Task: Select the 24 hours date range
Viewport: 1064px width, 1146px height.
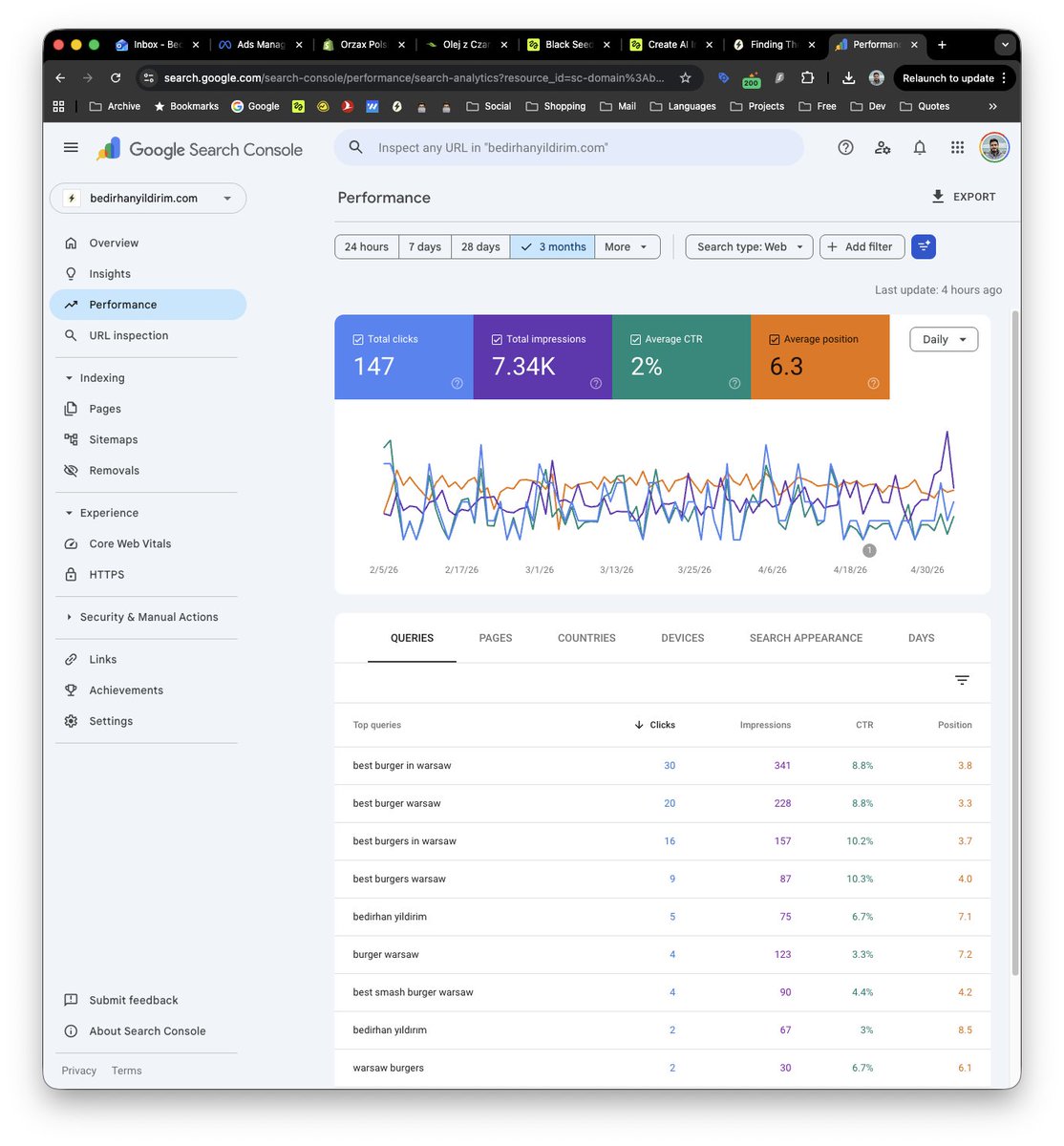Action: pos(367,246)
